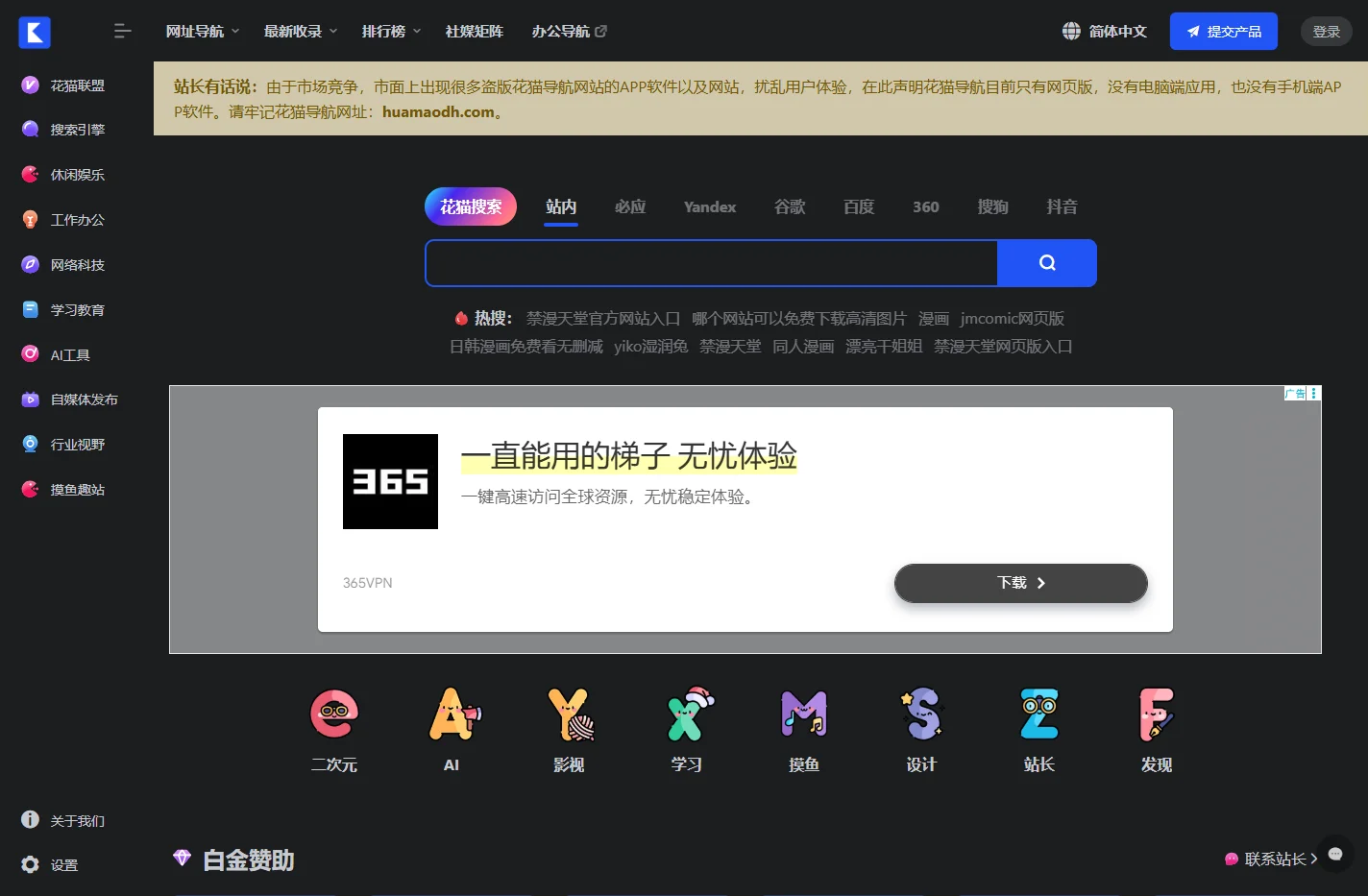Expand the 网址导航 dropdown menu

[x=202, y=32]
